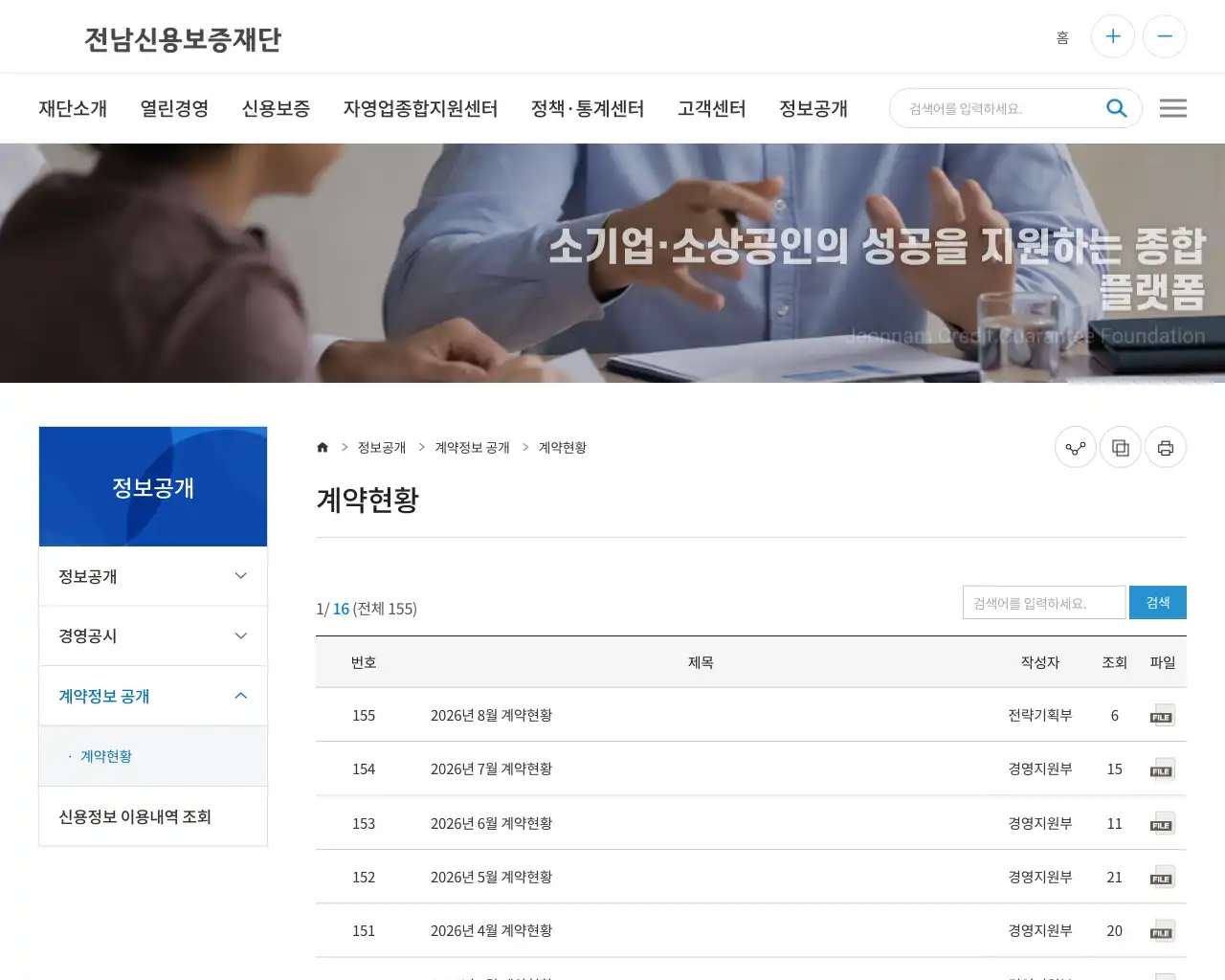Open the 자영업종합지원센터 main menu
Image resolution: width=1225 pixels, height=980 pixels.
[x=420, y=108]
